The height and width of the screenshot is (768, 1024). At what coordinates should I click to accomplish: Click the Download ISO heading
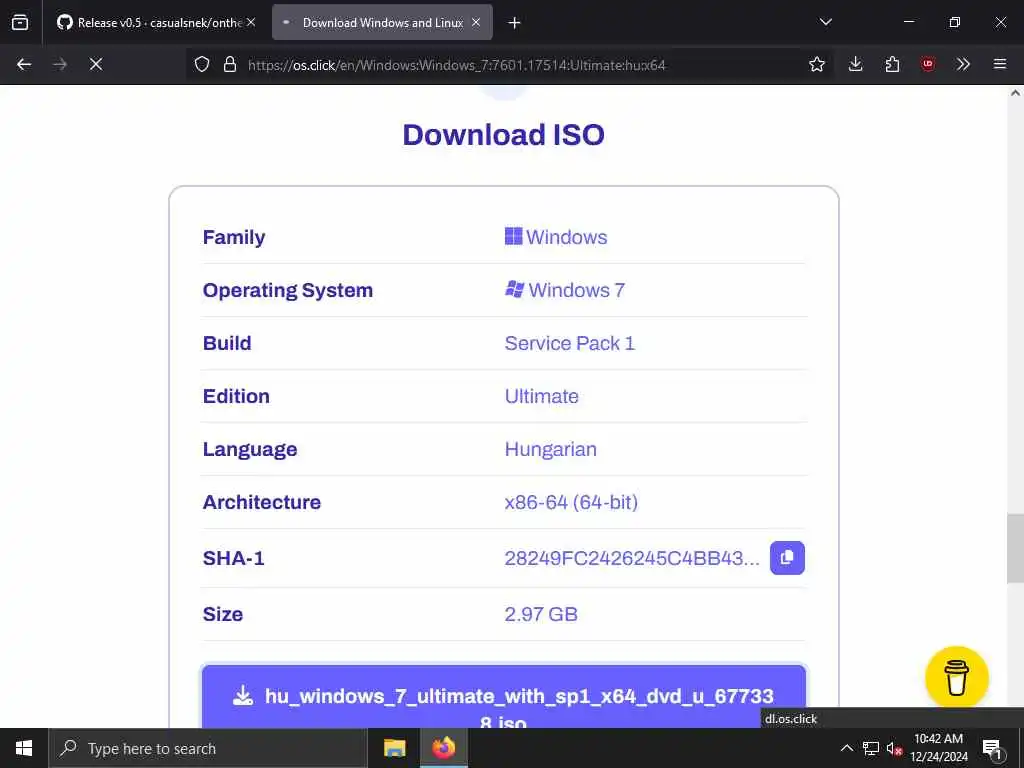click(x=504, y=135)
